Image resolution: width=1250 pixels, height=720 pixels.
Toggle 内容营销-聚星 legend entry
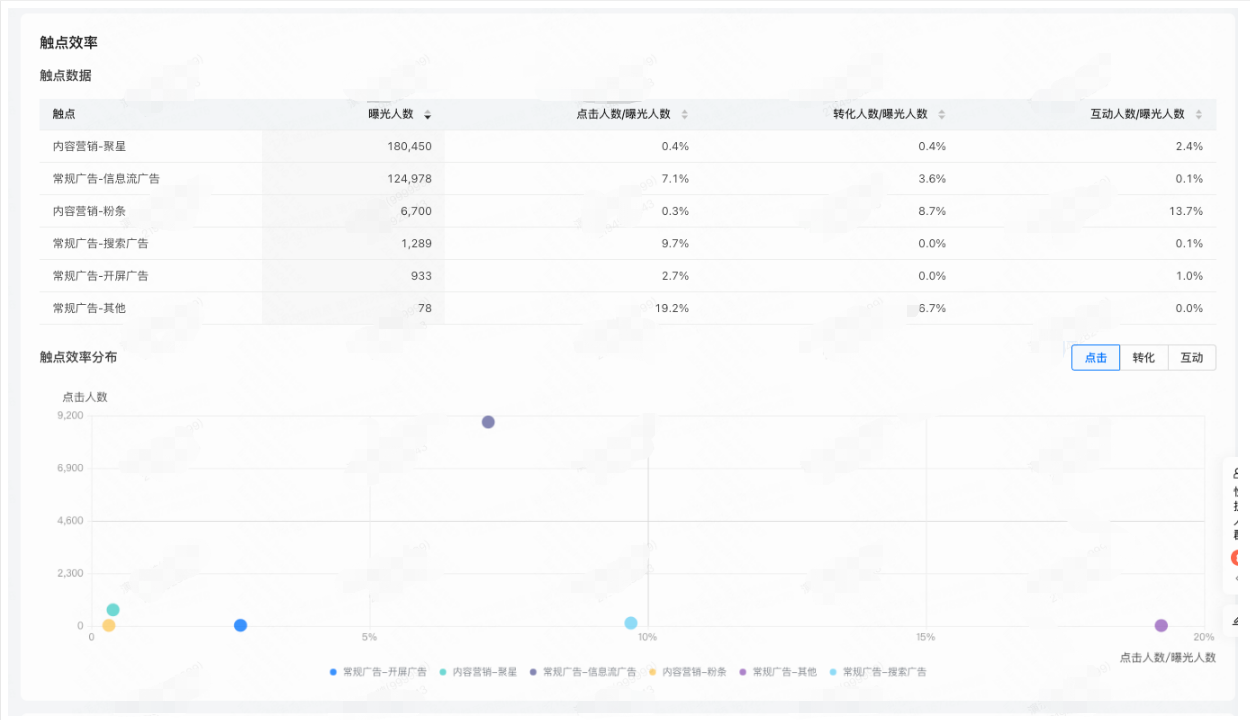(x=478, y=672)
